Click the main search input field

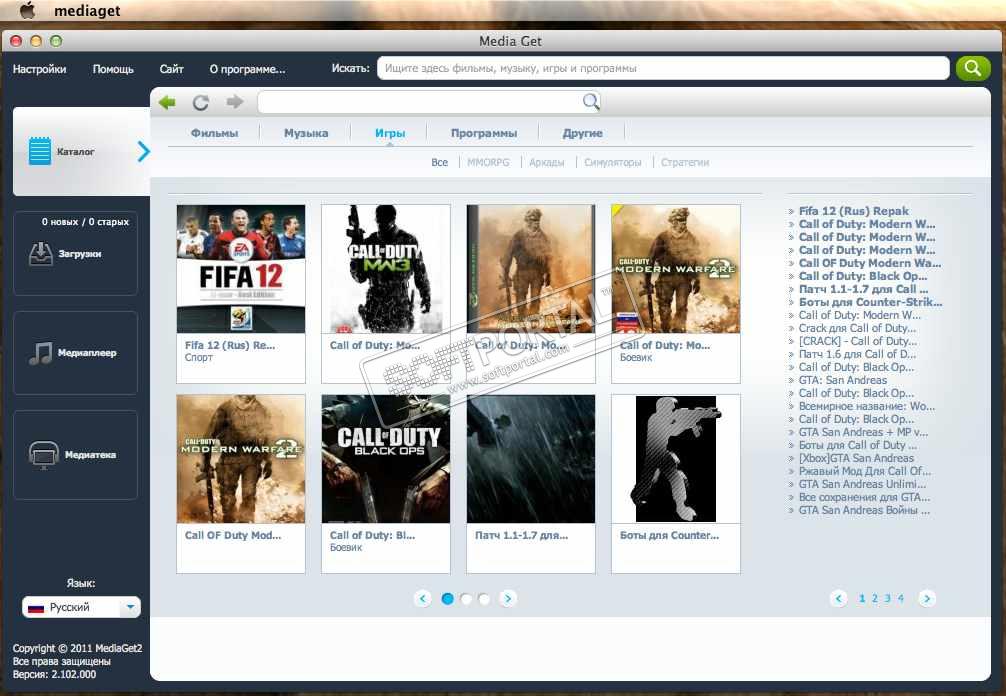663,68
